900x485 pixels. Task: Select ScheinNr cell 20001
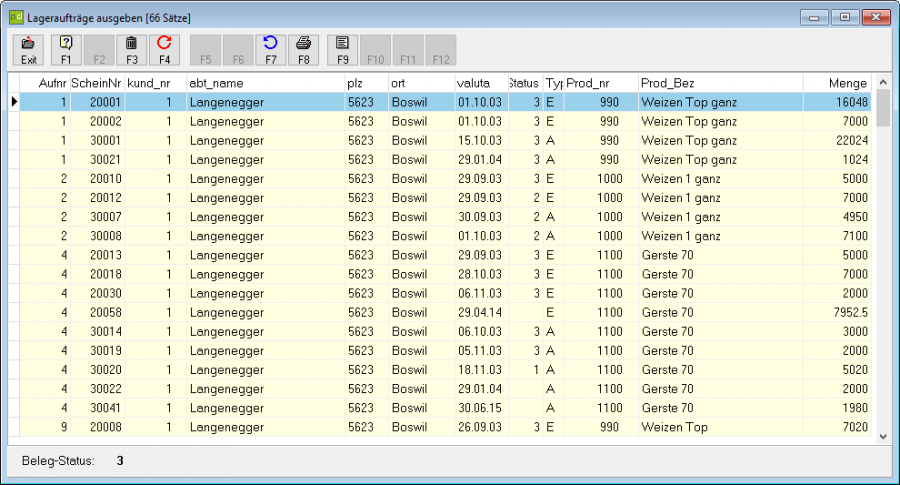pos(96,102)
